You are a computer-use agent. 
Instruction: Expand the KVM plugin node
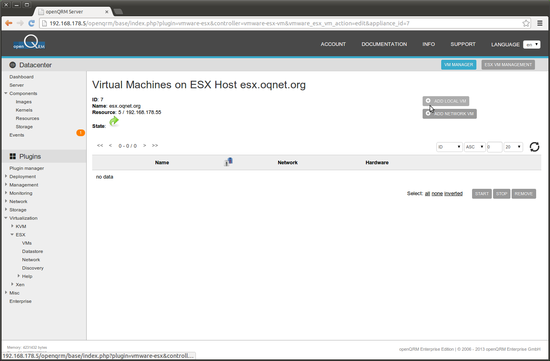click(x=12, y=226)
